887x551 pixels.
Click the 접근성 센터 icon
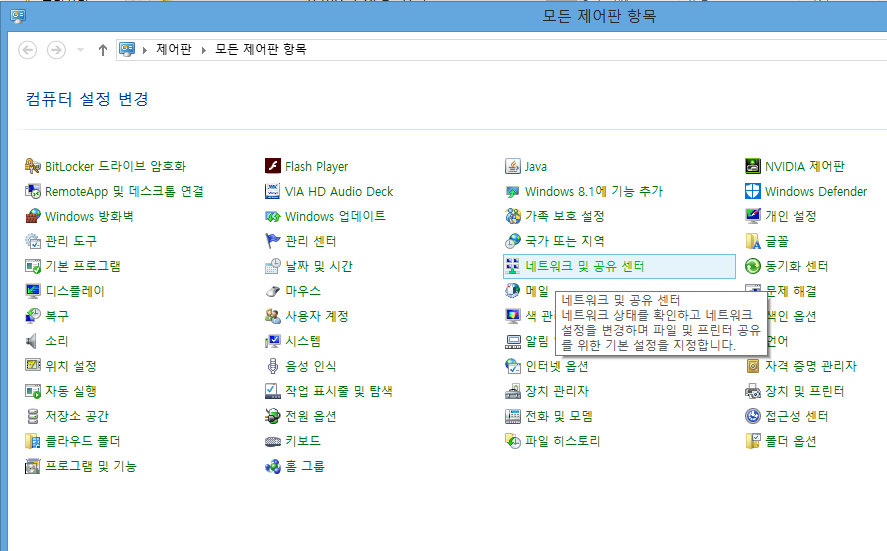[x=753, y=416]
